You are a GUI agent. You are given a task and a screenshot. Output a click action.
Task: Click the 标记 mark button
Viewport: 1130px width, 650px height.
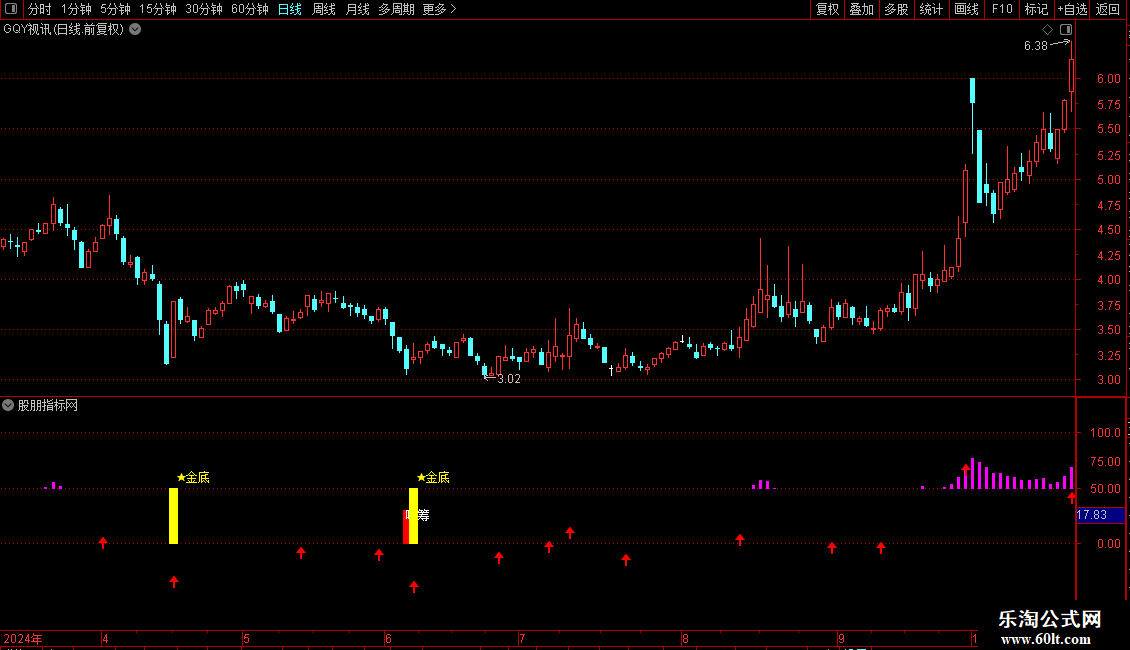(1036, 9)
